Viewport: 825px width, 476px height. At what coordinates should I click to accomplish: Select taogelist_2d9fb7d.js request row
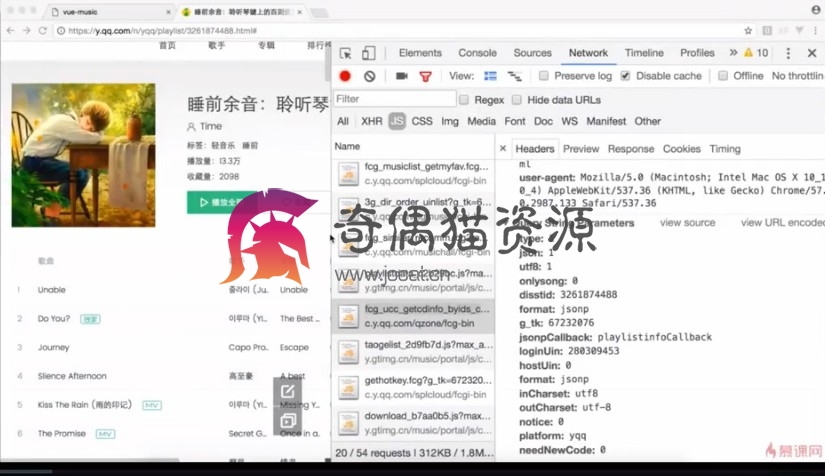[x=413, y=352]
